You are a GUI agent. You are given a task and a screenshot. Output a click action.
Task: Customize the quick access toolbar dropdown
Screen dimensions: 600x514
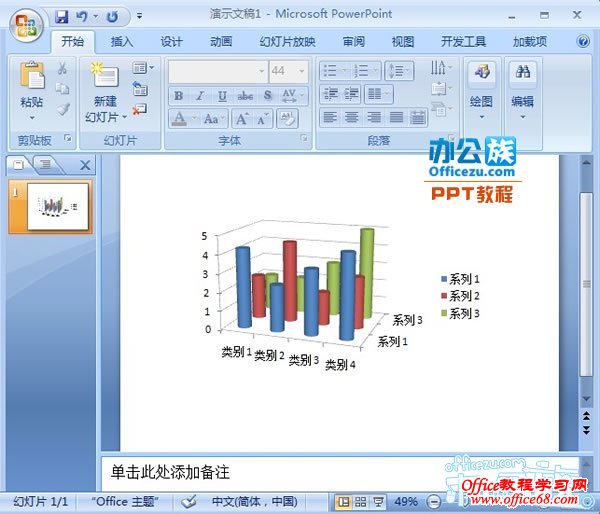click(x=140, y=16)
